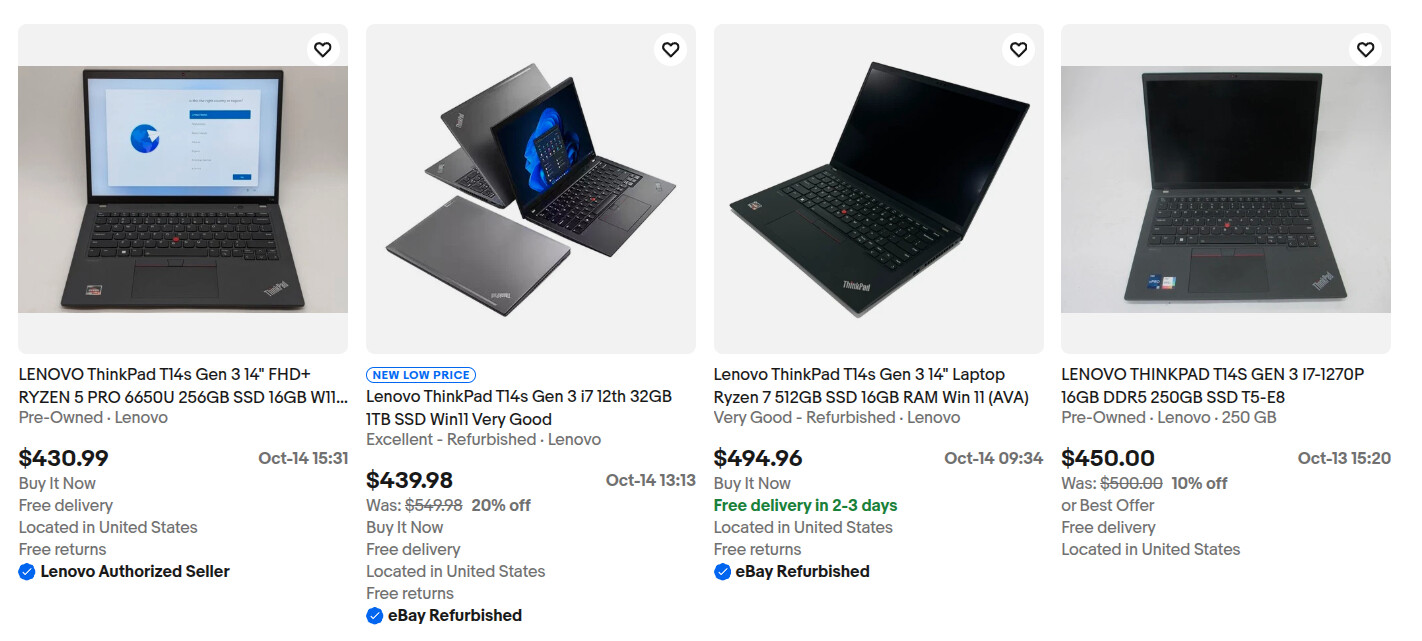This screenshot has height=641, width=1422.
Task: Add Ryzen 5 PRO ThinkPad to watchlist
Action: tap(322, 49)
